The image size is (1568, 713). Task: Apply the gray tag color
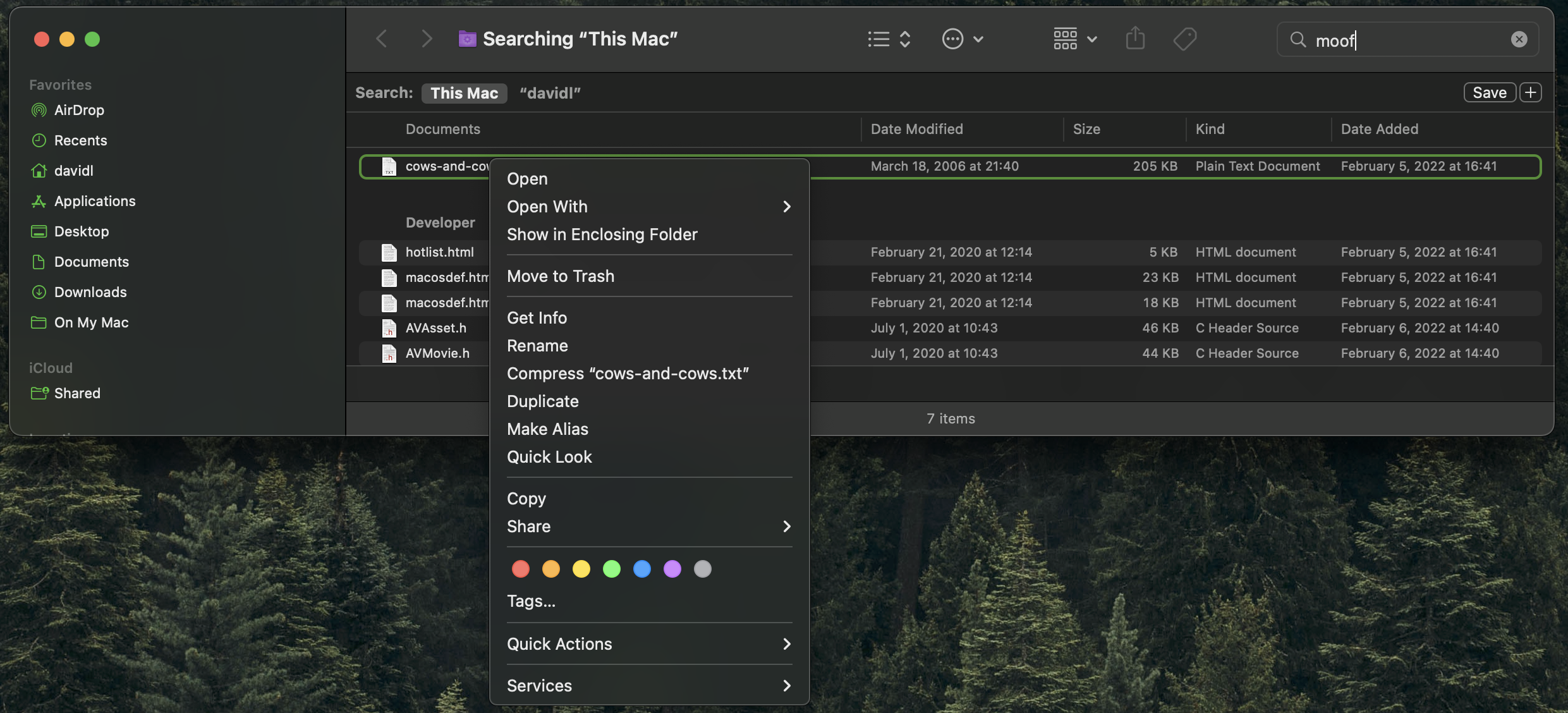[x=702, y=569]
